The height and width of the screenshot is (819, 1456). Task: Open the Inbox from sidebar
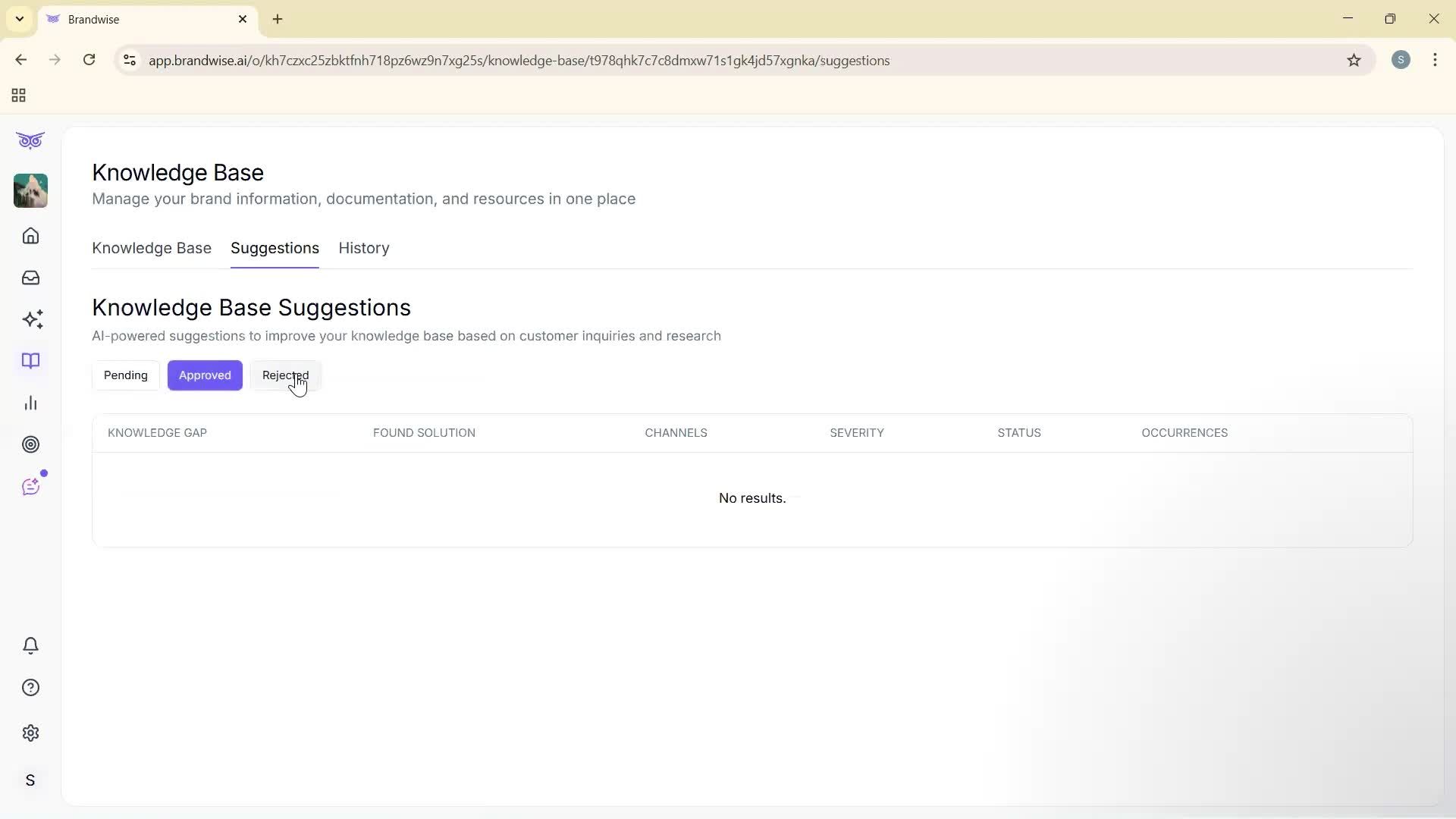tap(30, 278)
